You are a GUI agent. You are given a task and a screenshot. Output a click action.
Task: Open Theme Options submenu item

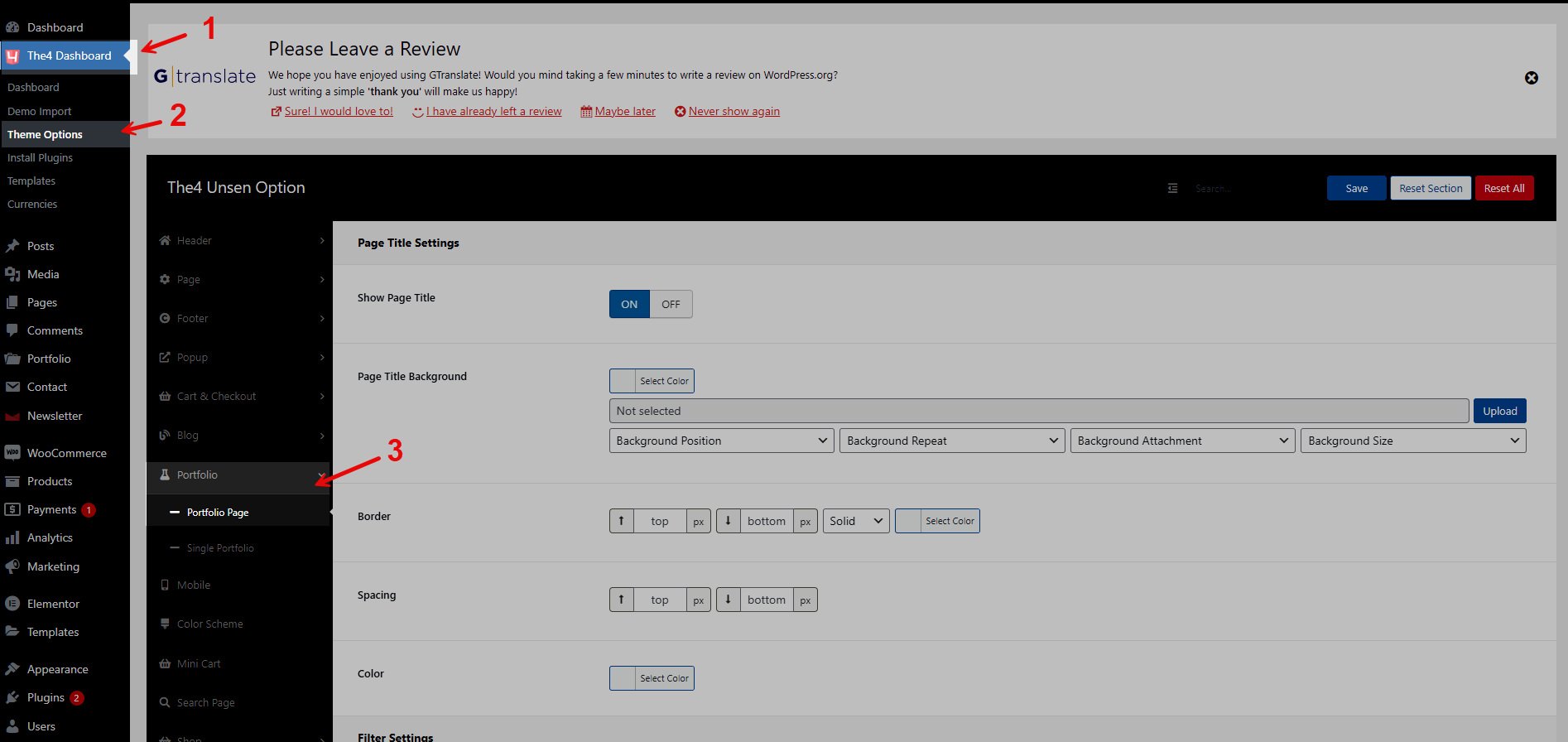tap(45, 134)
